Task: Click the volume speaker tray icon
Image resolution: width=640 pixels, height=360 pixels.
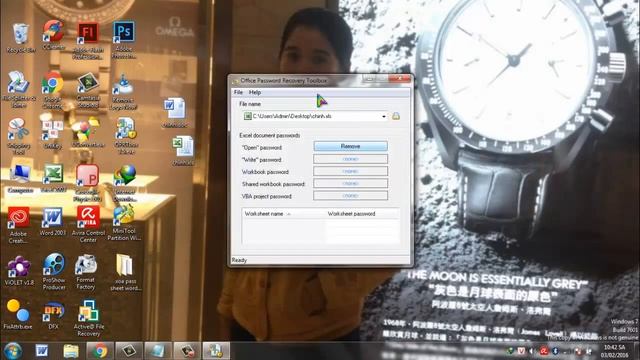Action: pos(532,351)
